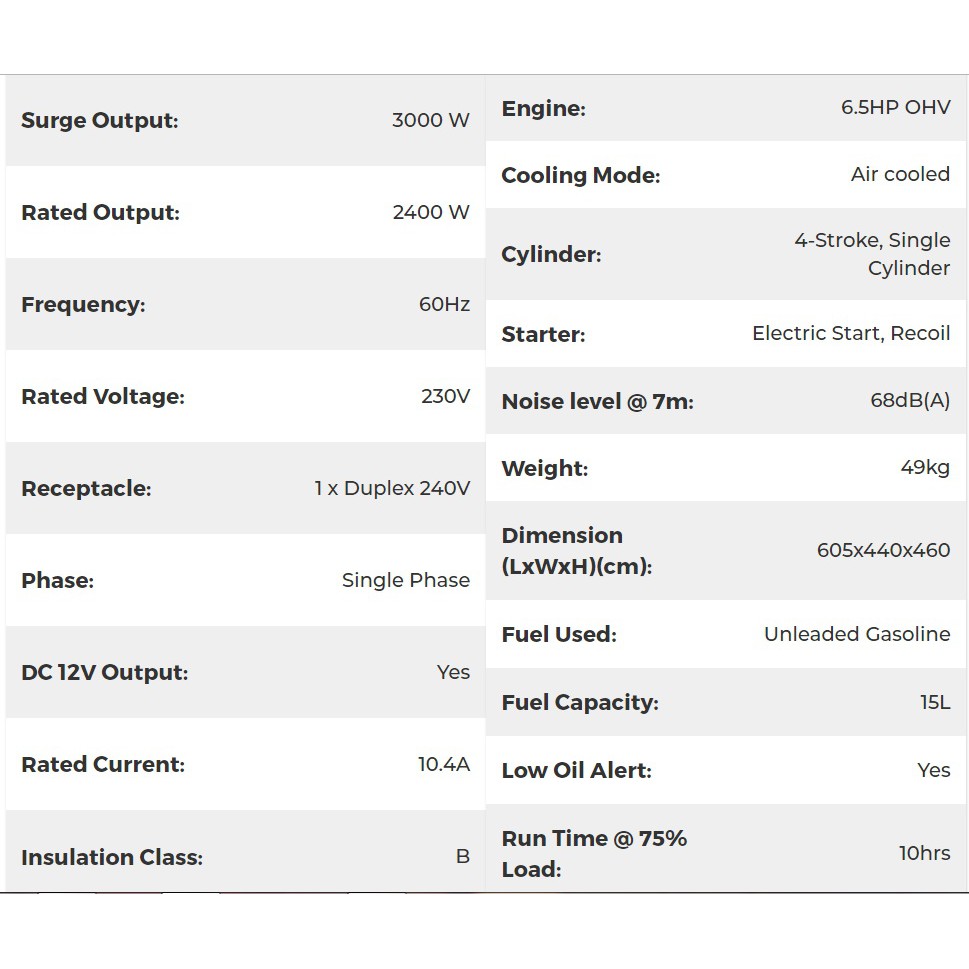Select the 3000 W surge value
969x969 pixels.
(x=430, y=121)
